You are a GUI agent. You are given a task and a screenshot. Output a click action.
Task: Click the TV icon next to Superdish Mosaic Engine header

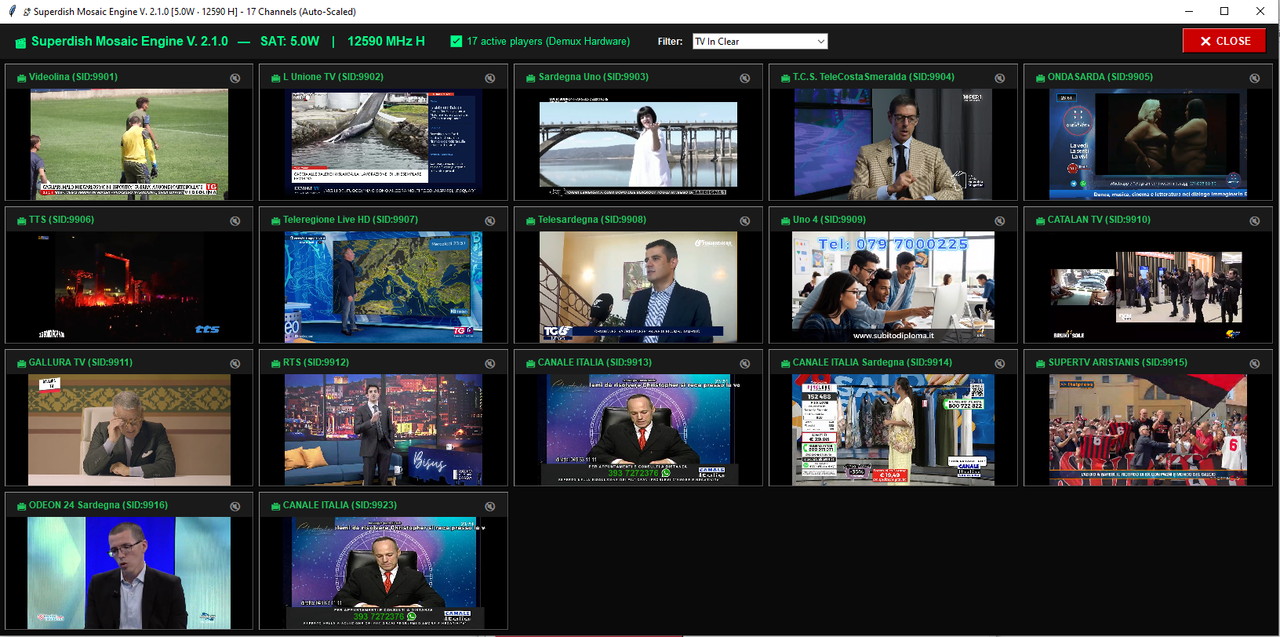20,42
